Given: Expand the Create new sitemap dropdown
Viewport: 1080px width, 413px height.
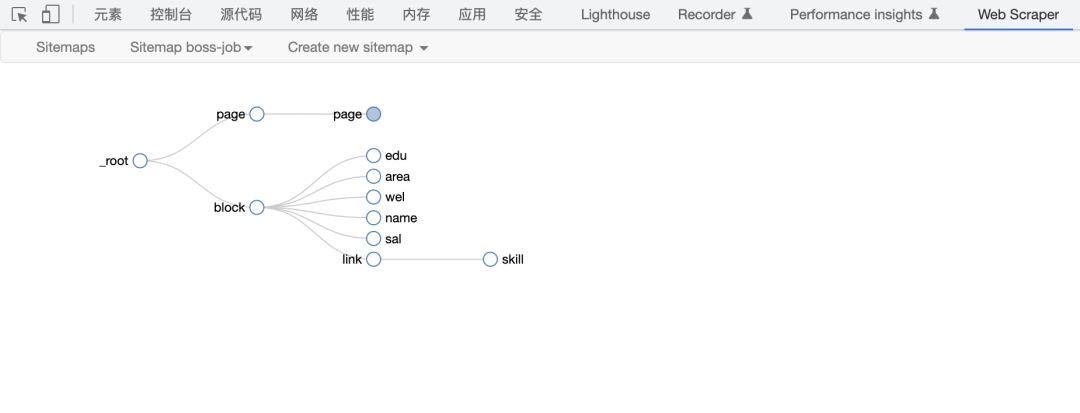Looking at the screenshot, I should tap(357, 47).
